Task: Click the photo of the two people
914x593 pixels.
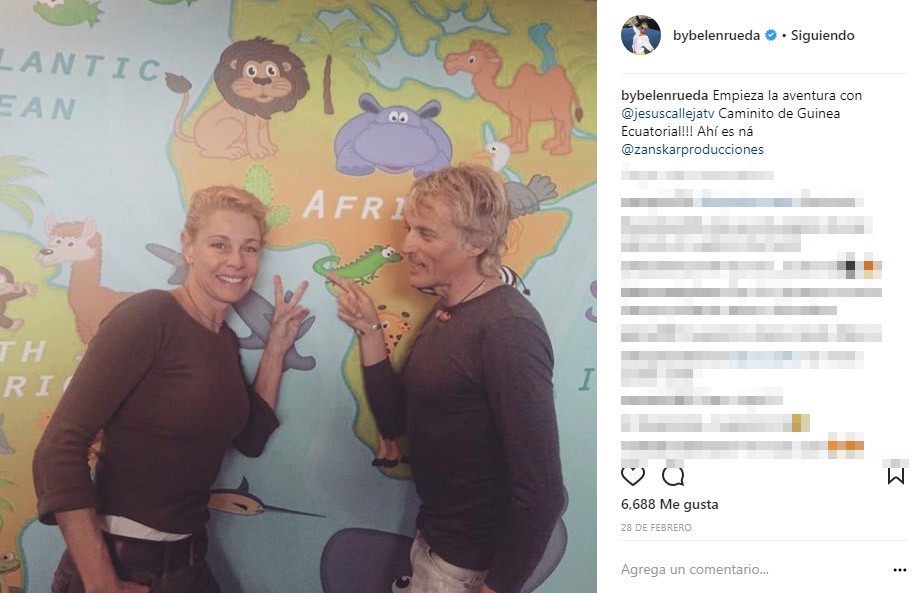Action: point(298,296)
